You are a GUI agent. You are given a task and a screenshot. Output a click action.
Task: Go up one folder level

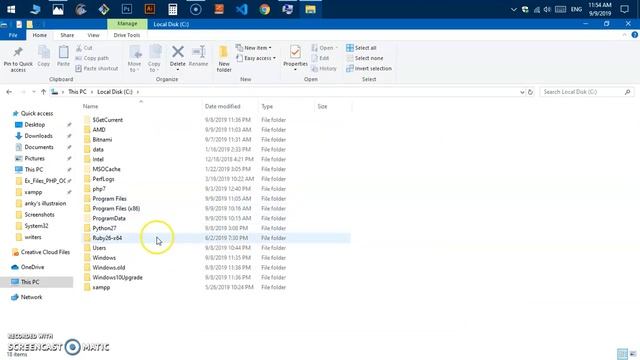point(43,92)
